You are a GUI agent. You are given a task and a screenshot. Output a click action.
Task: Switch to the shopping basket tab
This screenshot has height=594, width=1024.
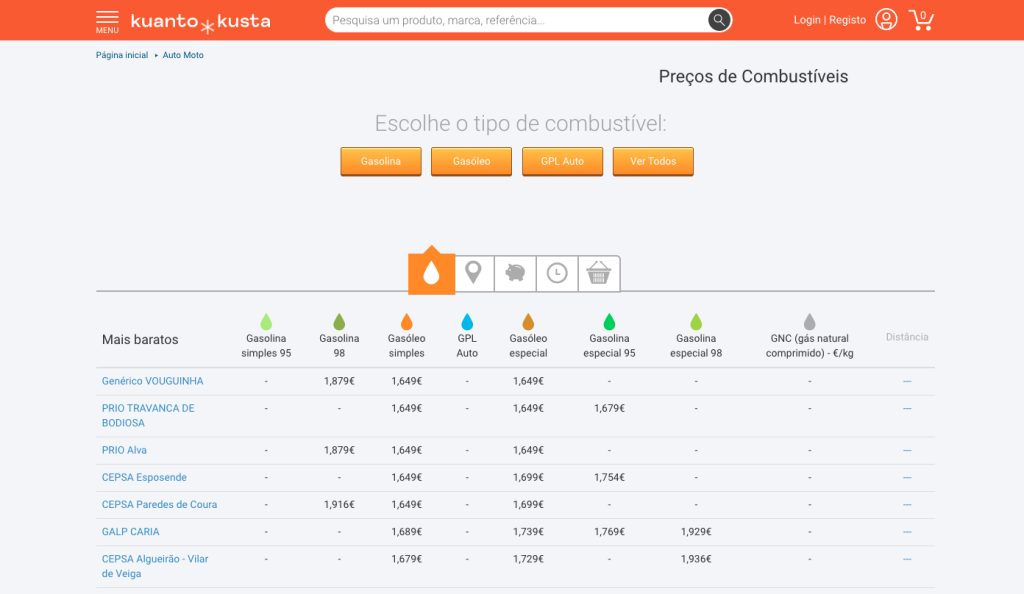[599, 273]
